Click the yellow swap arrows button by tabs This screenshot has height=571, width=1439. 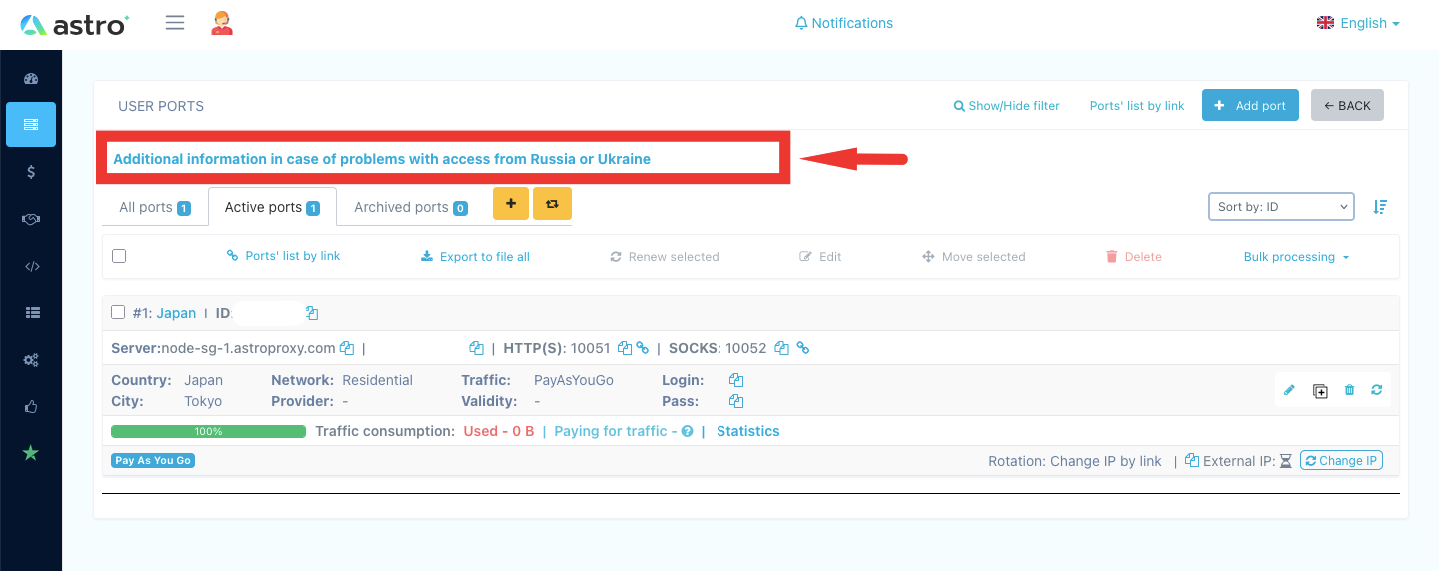(x=552, y=204)
